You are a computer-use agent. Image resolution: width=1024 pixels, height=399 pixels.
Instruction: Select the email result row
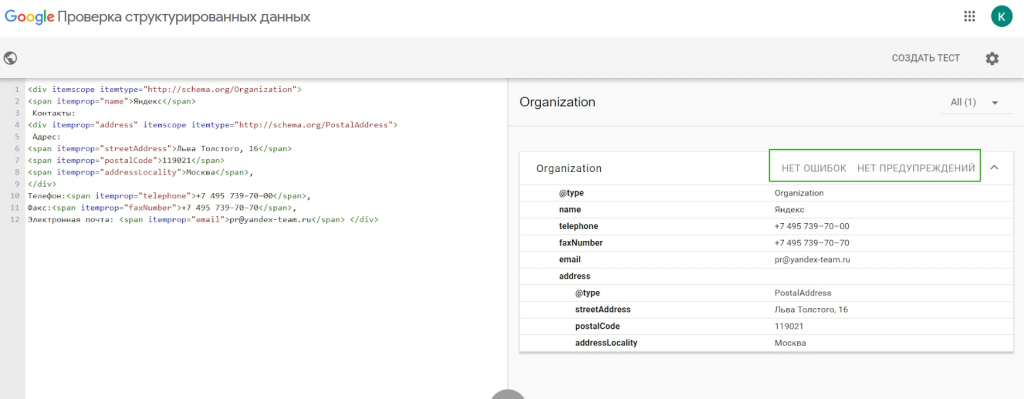click(x=766, y=259)
